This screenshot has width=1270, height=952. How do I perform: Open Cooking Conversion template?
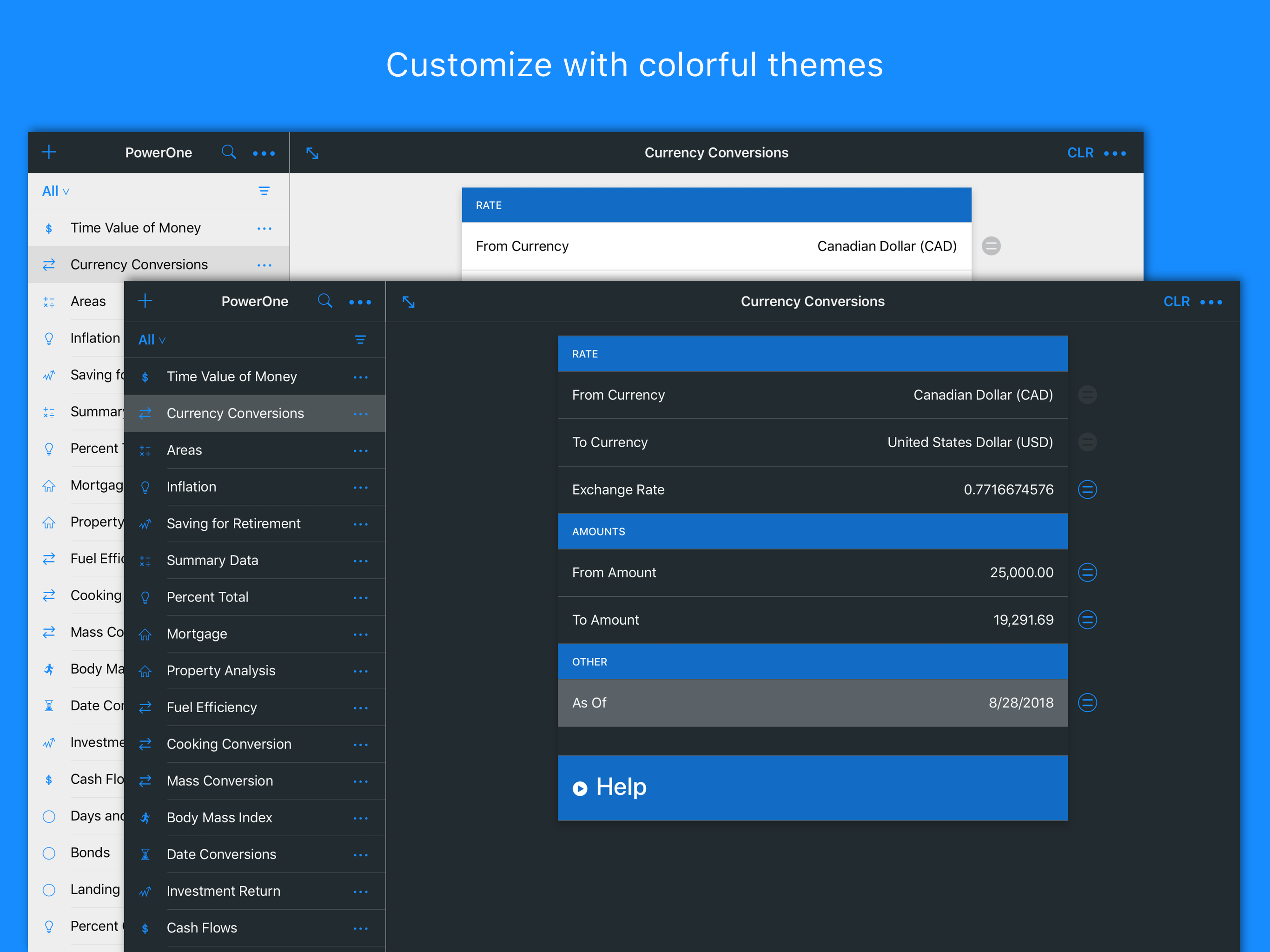pyautogui.click(x=254, y=744)
